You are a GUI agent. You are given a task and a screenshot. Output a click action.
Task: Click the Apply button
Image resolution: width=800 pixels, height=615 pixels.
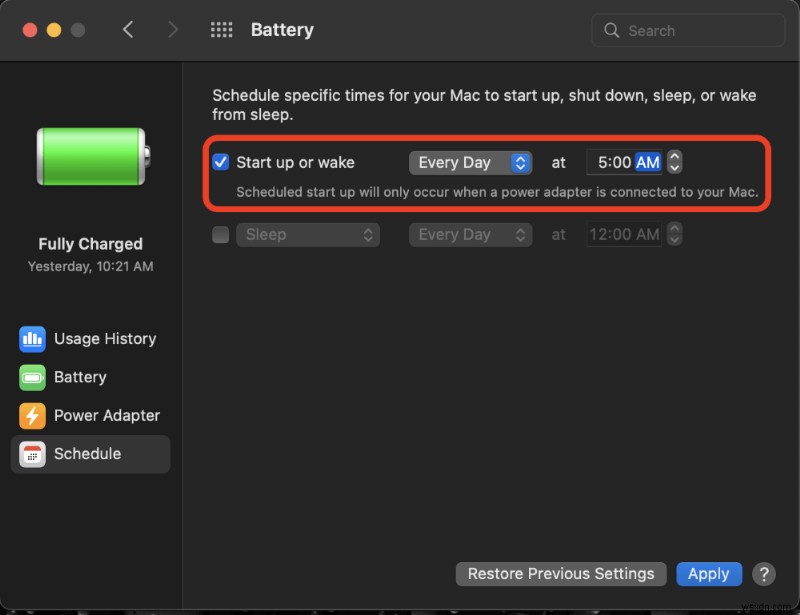coord(709,574)
